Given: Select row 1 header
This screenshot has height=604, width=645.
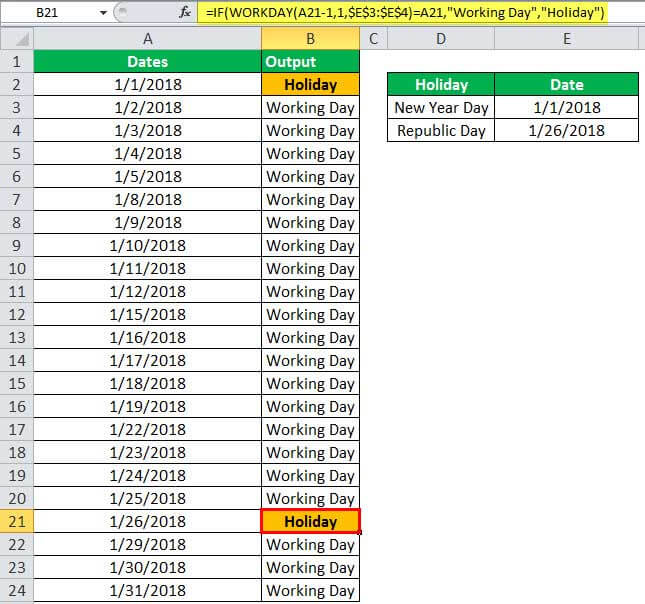Looking at the screenshot, I should pos(16,62).
